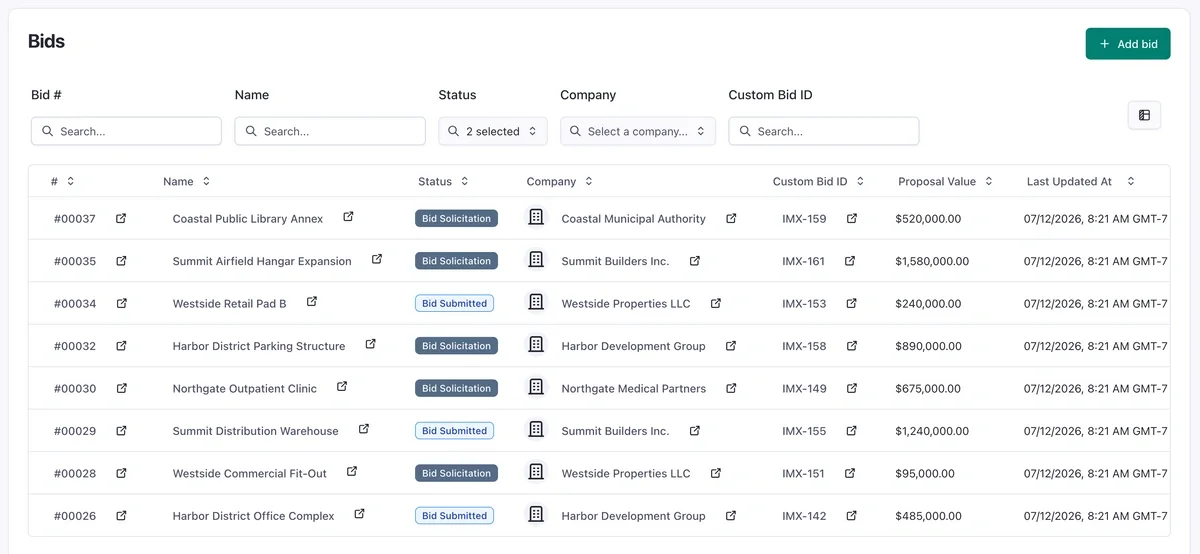The image size is (1200, 554).
Task: Click proposal value $1,580,000.00
Action: pyautogui.click(x=932, y=261)
